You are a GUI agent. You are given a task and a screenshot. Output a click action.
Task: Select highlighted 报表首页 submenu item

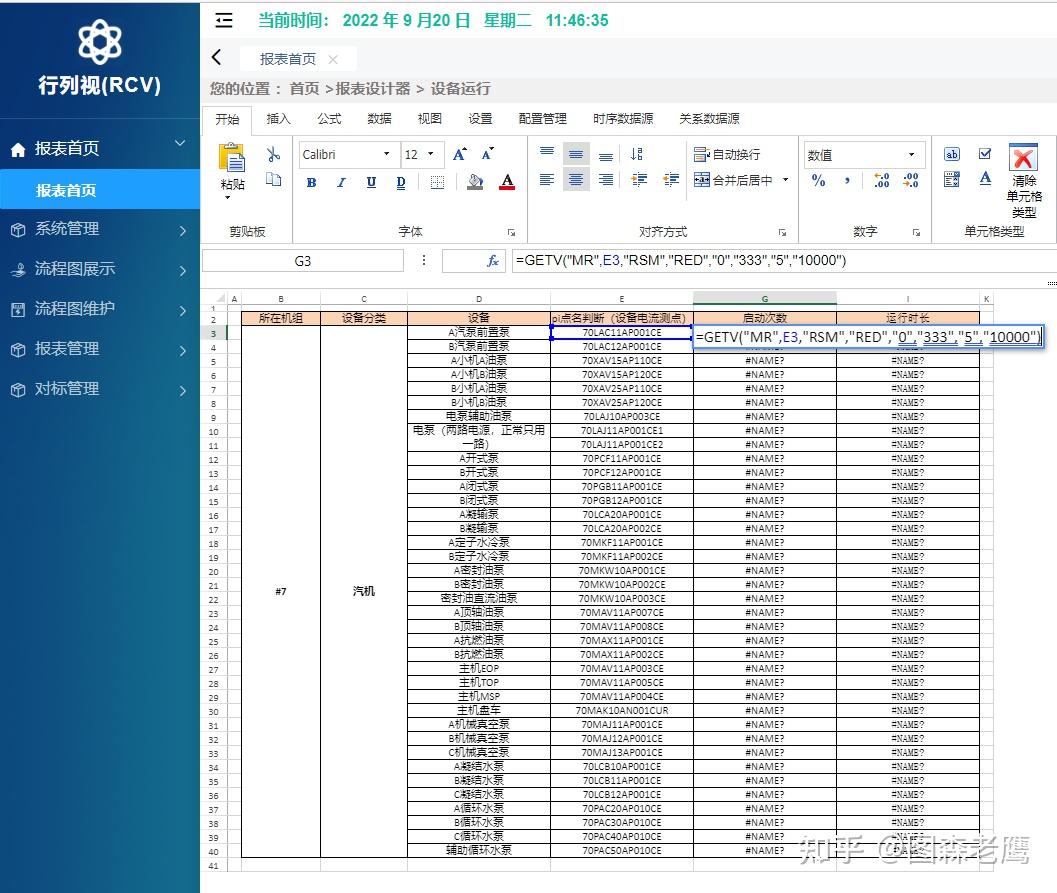pos(100,189)
